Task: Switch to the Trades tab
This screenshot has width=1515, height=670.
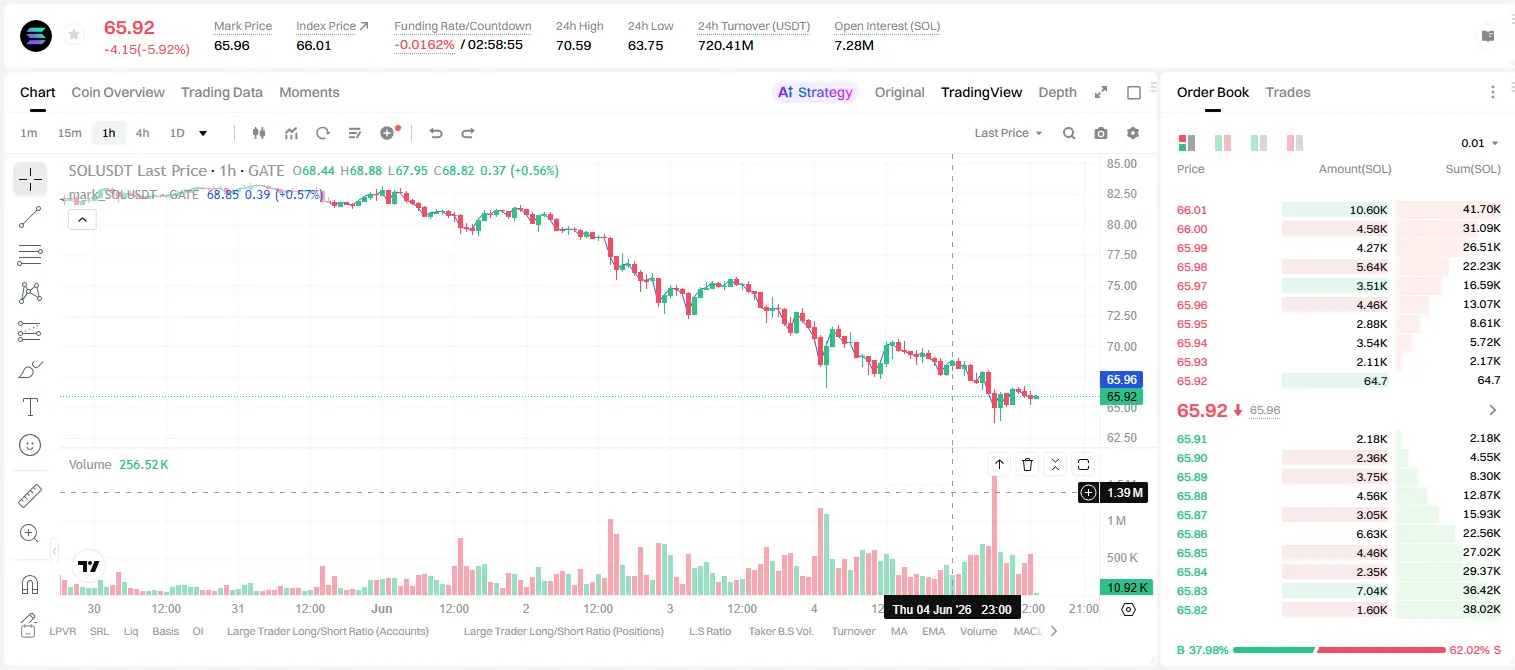Action: pyautogui.click(x=1287, y=92)
